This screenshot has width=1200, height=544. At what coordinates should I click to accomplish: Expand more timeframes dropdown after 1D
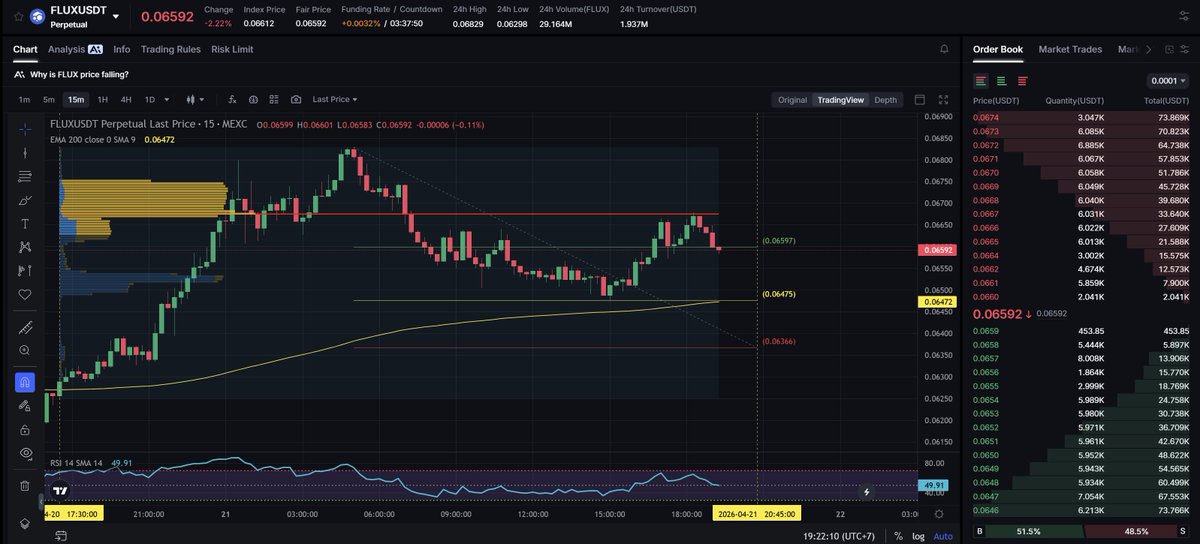pyautogui.click(x=167, y=100)
